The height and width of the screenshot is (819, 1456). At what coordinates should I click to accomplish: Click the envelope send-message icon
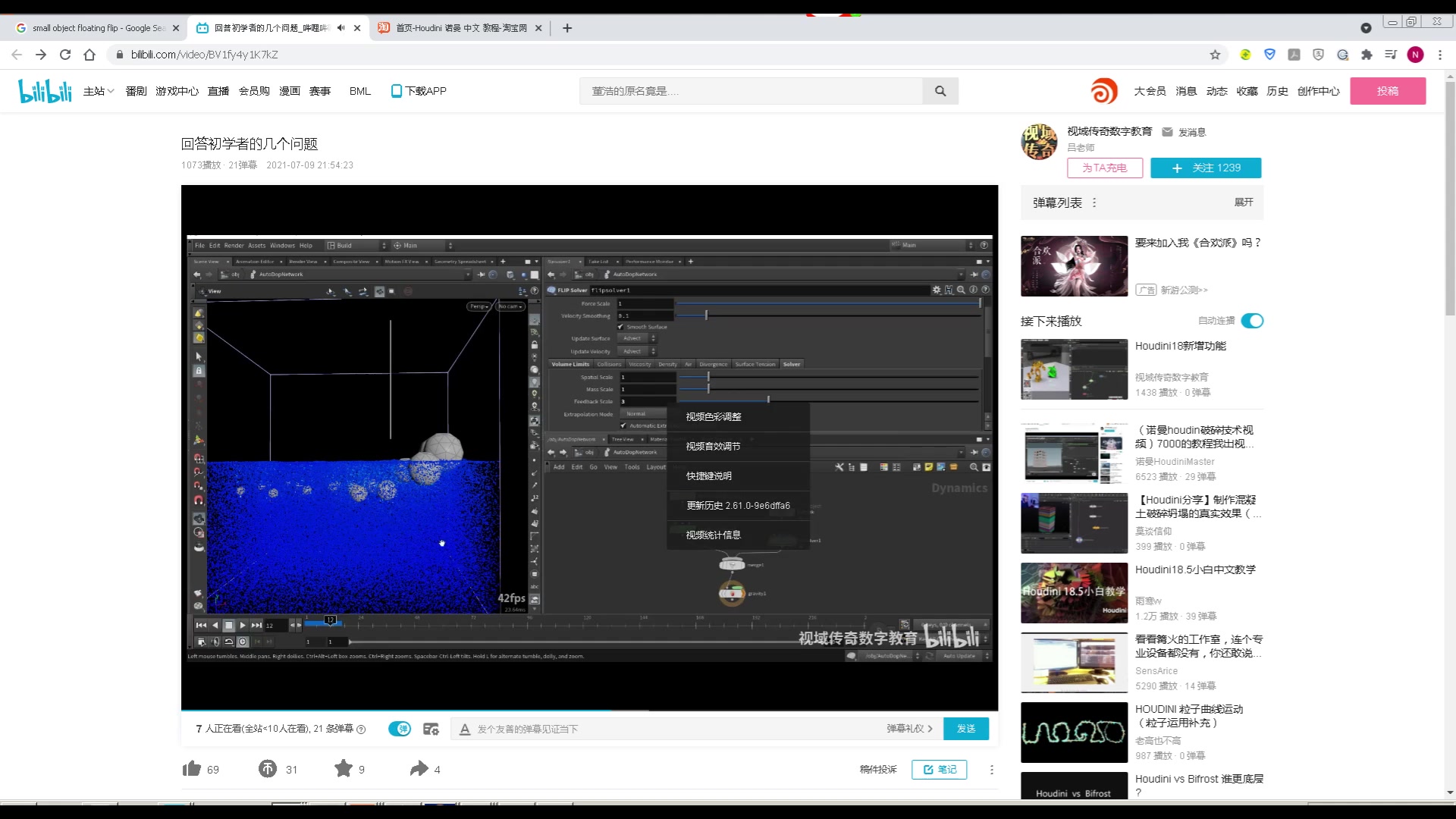point(1167,132)
